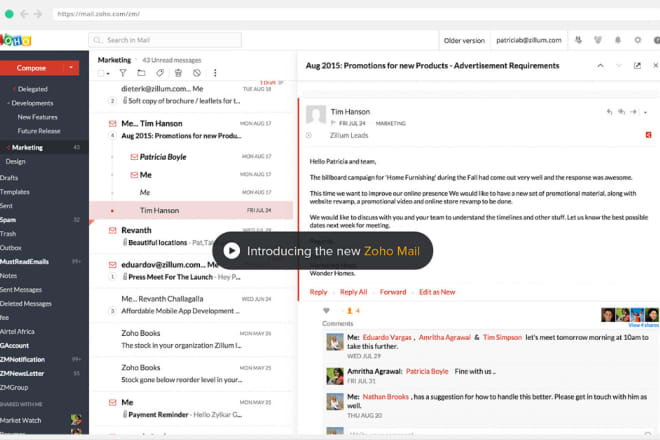
Task: Click the Forward link below email
Action: pos(393,292)
